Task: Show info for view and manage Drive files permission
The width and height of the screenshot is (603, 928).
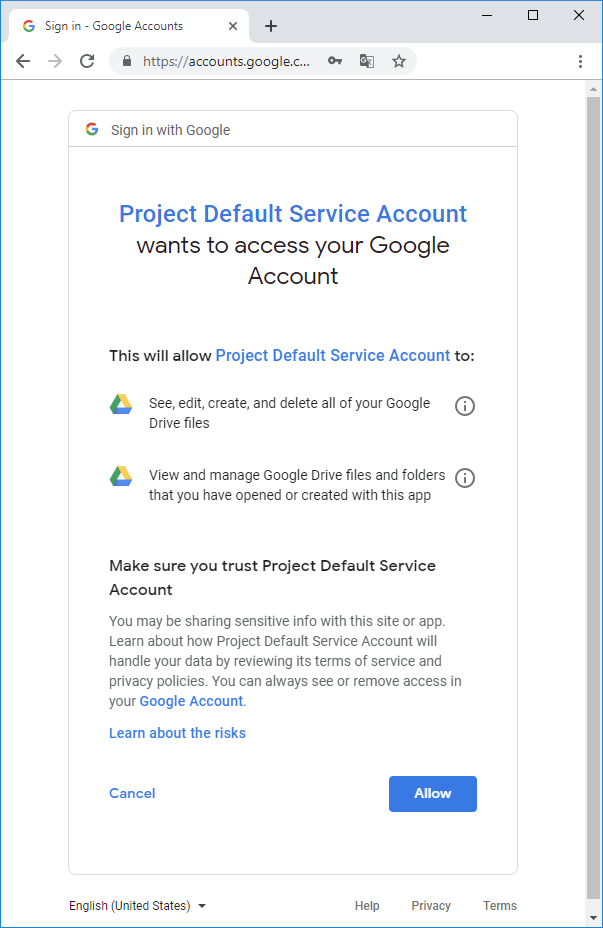Action: (x=465, y=478)
